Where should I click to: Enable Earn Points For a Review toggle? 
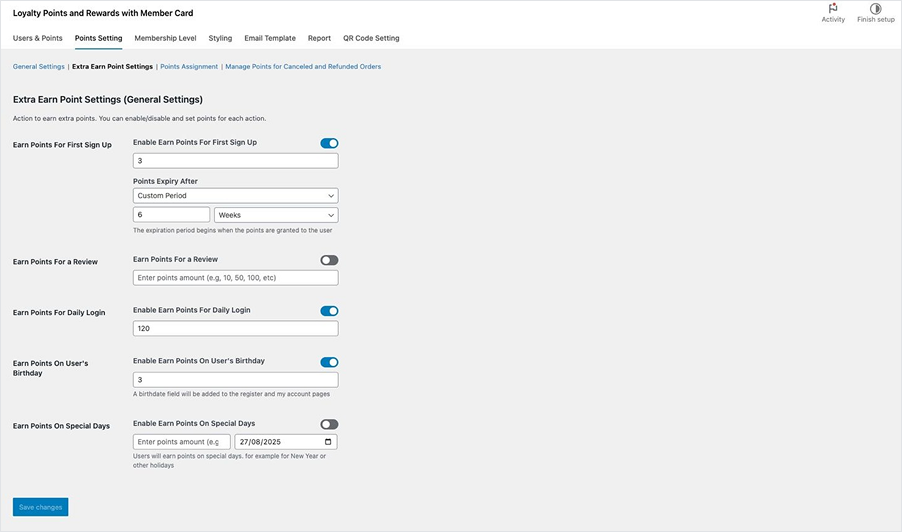329,260
